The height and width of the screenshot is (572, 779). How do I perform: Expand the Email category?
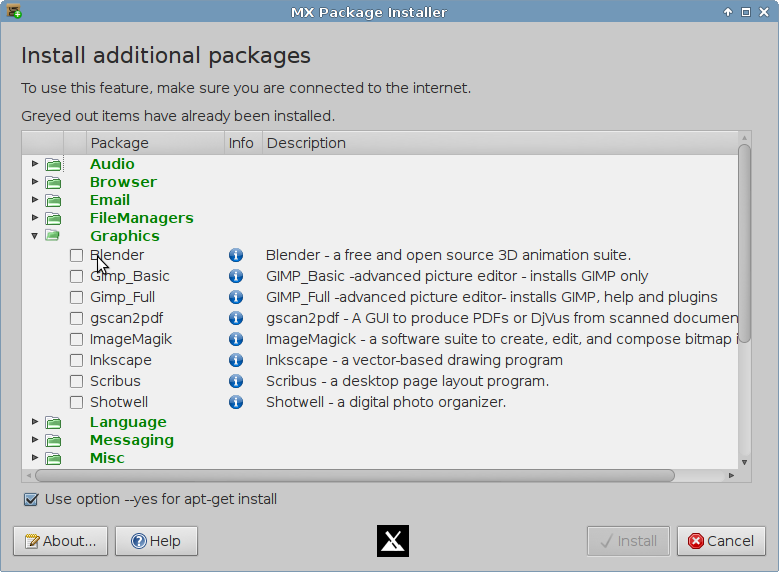click(x=35, y=199)
